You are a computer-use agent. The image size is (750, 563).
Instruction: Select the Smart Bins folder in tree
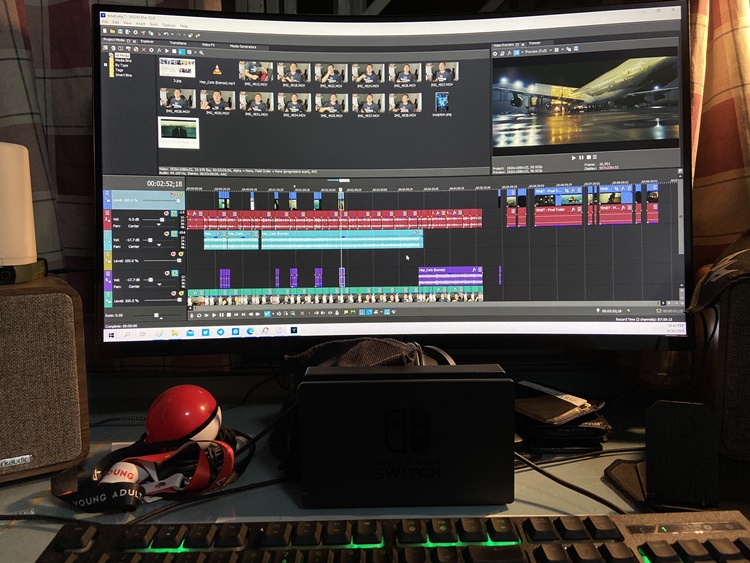[x=123, y=75]
